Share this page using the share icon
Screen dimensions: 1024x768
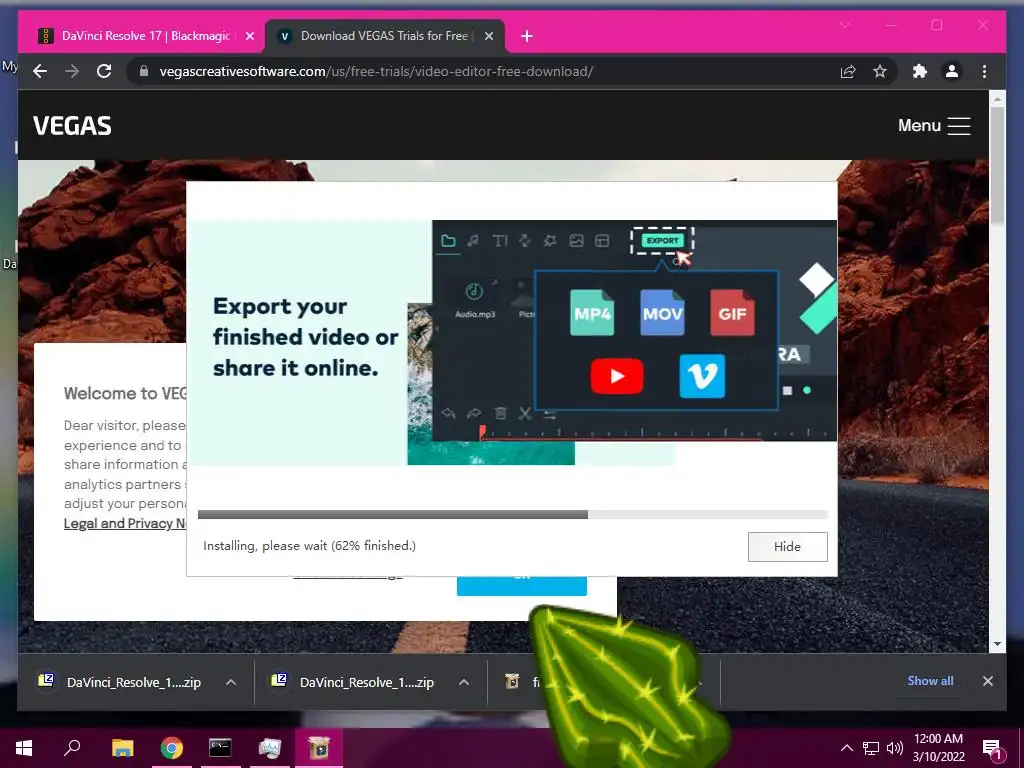pyautogui.click(x=848, y=71)
